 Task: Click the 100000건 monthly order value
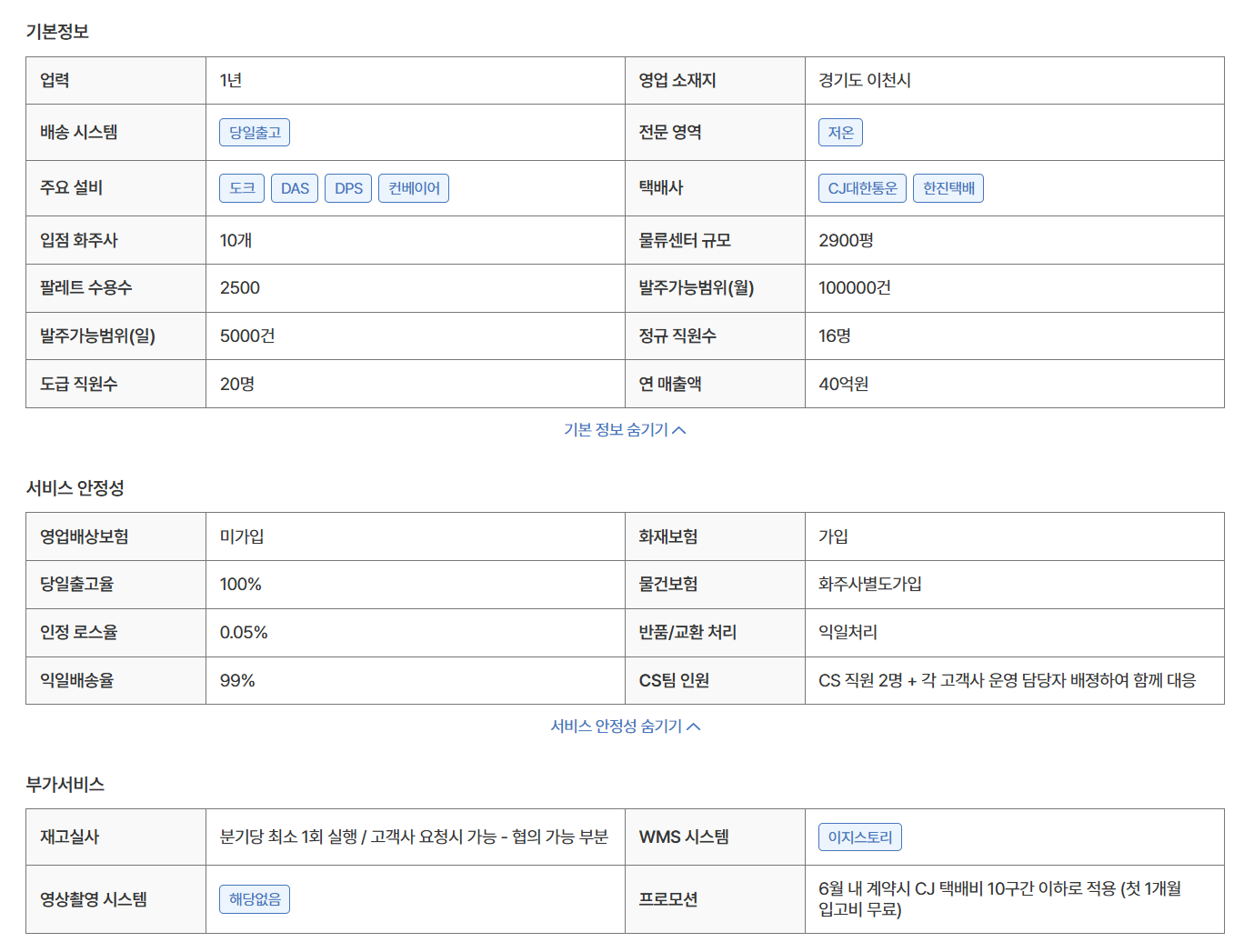click(x=855, y=288)
